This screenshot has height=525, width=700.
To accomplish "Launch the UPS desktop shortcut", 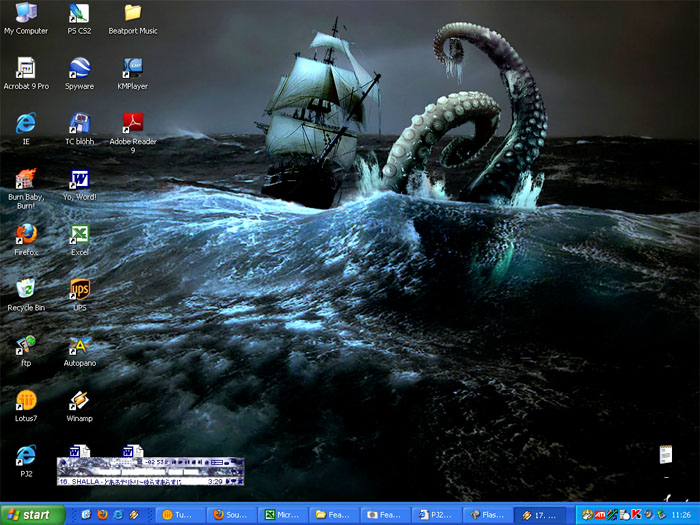I will 79,290.
